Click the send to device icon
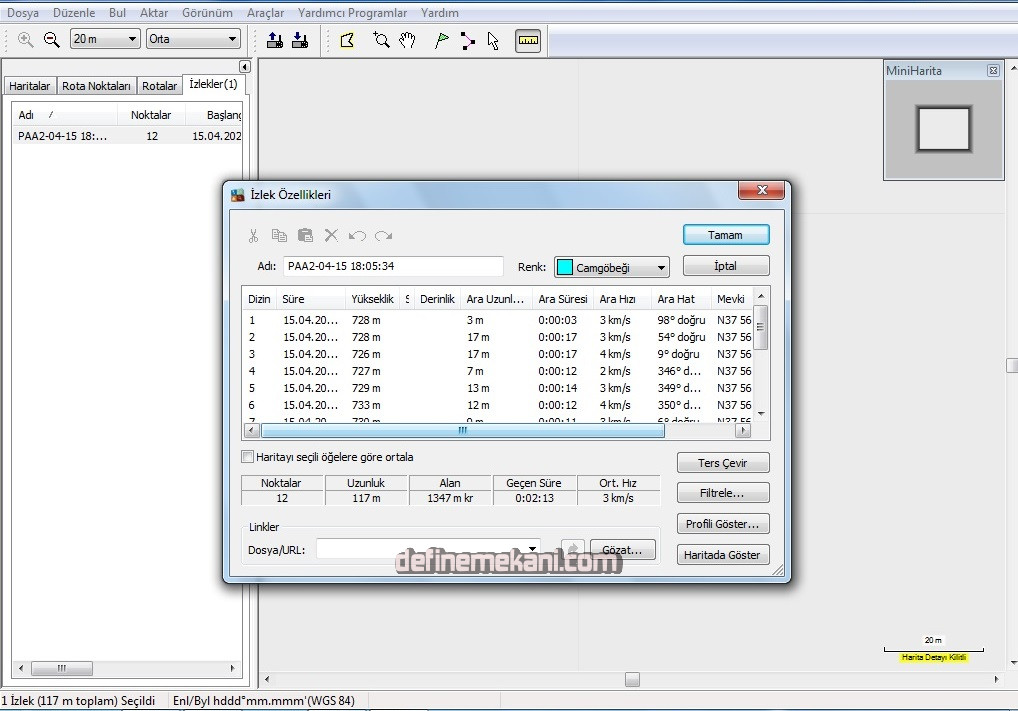 pos(275,40)
